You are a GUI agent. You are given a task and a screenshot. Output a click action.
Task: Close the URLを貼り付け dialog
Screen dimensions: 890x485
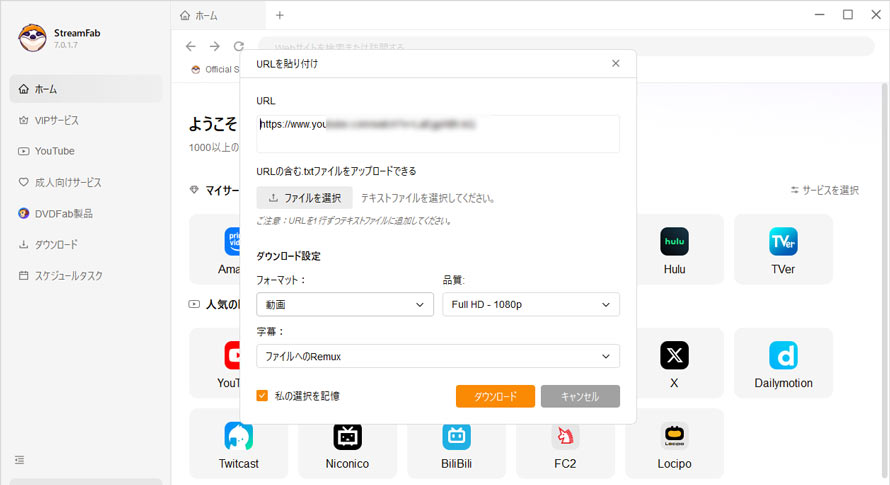(616, 64)
